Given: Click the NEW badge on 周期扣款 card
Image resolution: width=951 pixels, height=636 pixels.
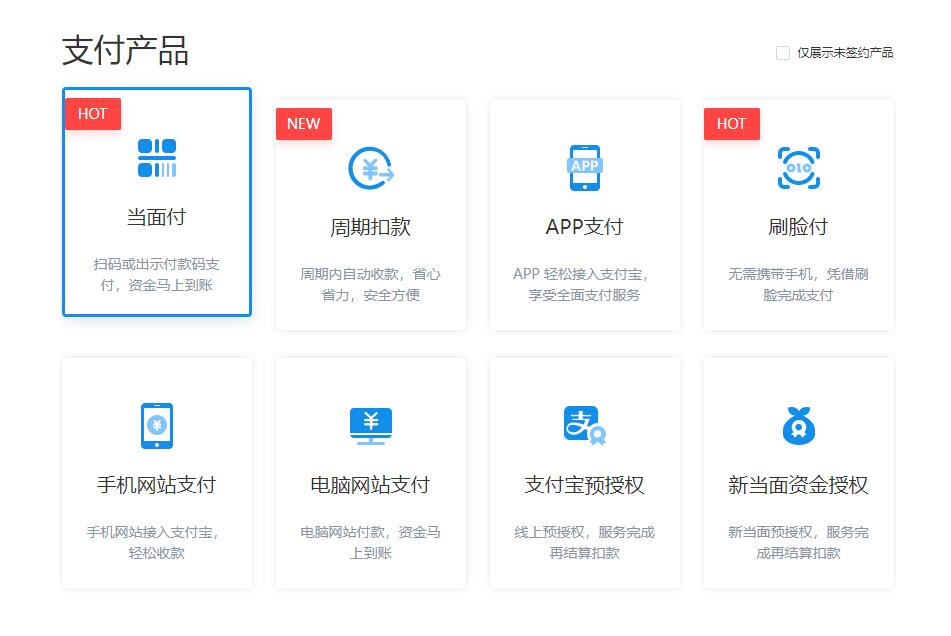Looking at the screenshot, I should point(303,124).
